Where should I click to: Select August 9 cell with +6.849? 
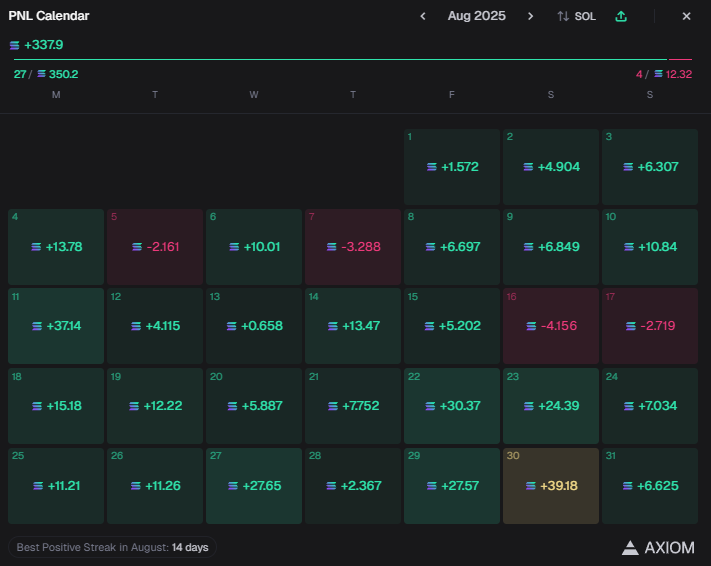pos(551,247)
